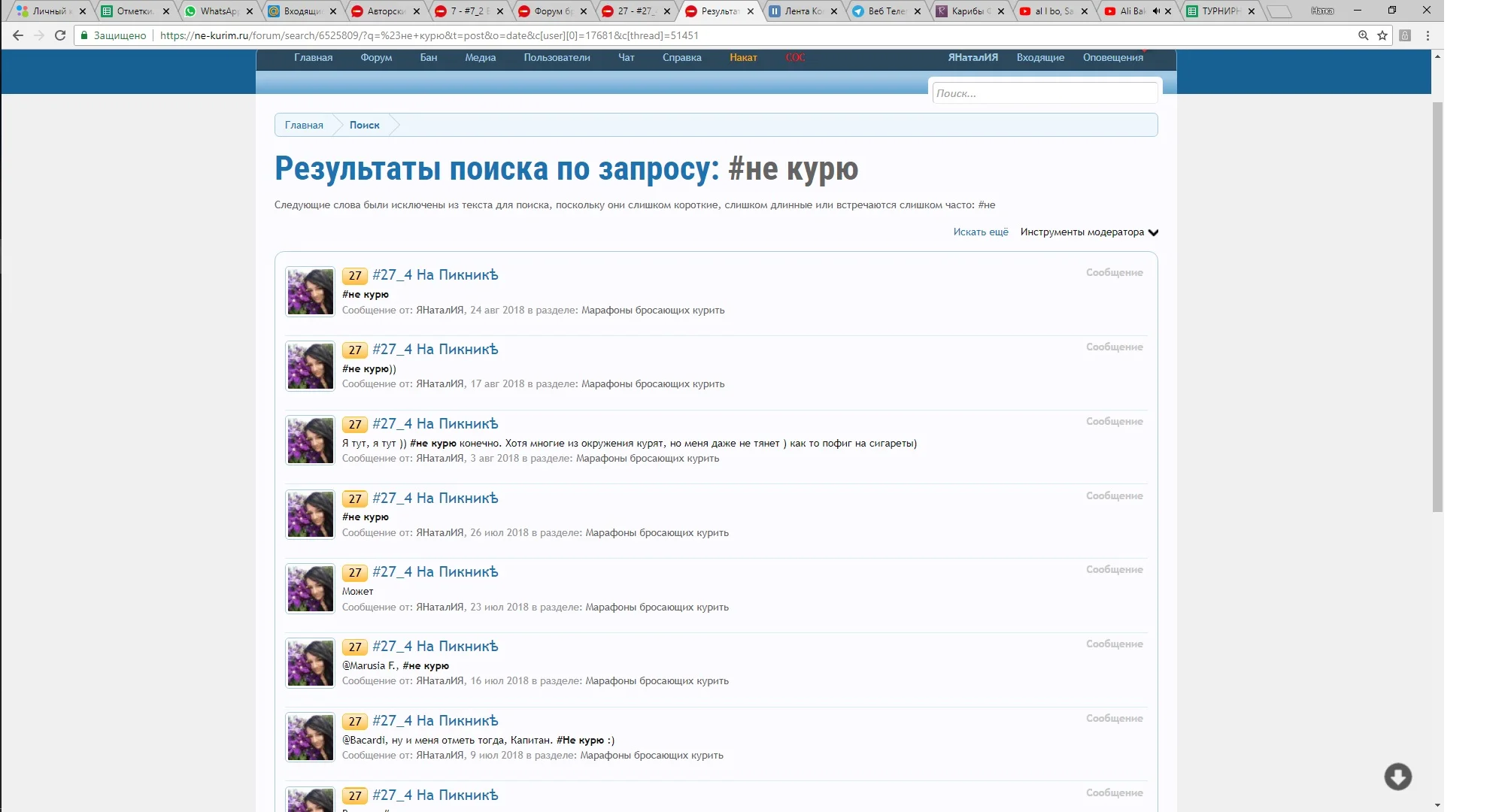Image resolution: width=1505 pixels, height=812 pixels.
Task: Click inside the Поиск search field
Action: coord(1045,92)
